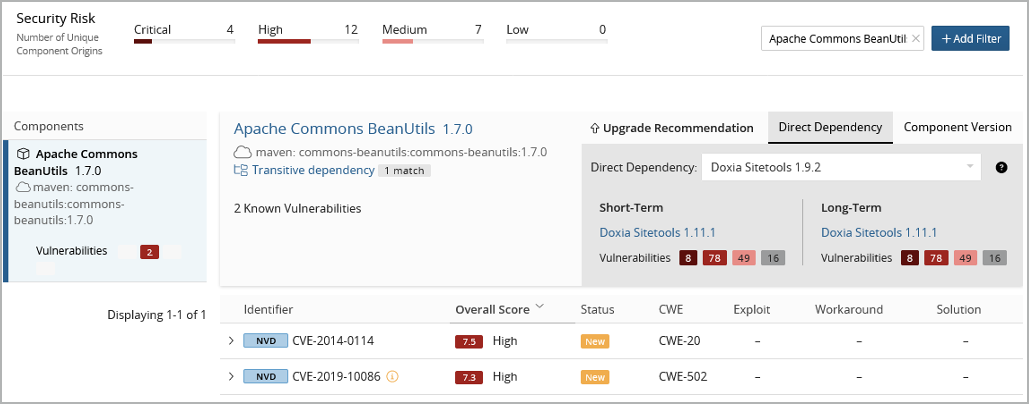
Task: Click the 7.5 score badge
Action: tap(468, 341)
